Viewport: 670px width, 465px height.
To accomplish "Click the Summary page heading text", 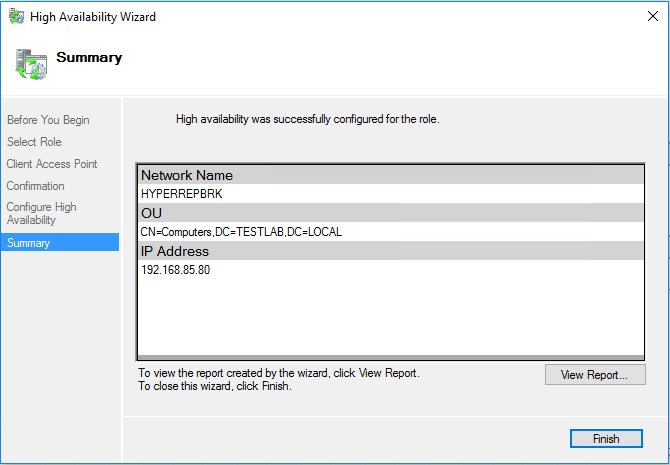I will point(89,58).
